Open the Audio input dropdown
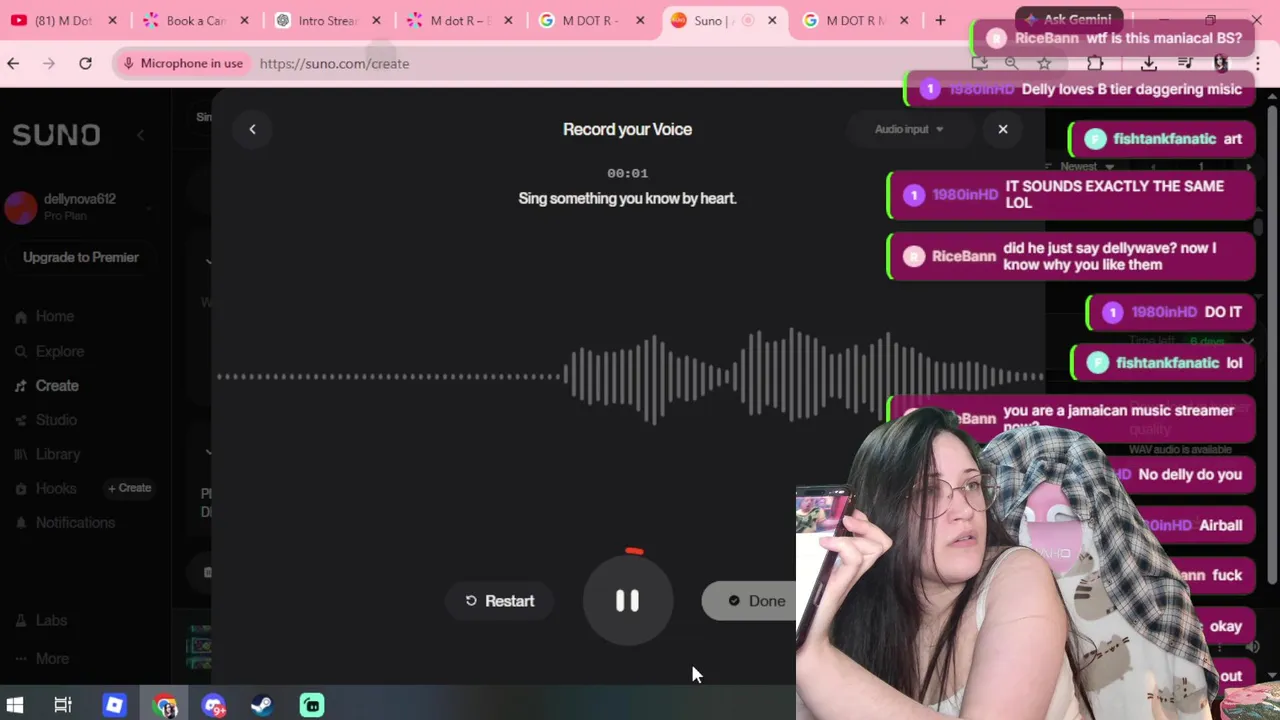 coord(909,129)
